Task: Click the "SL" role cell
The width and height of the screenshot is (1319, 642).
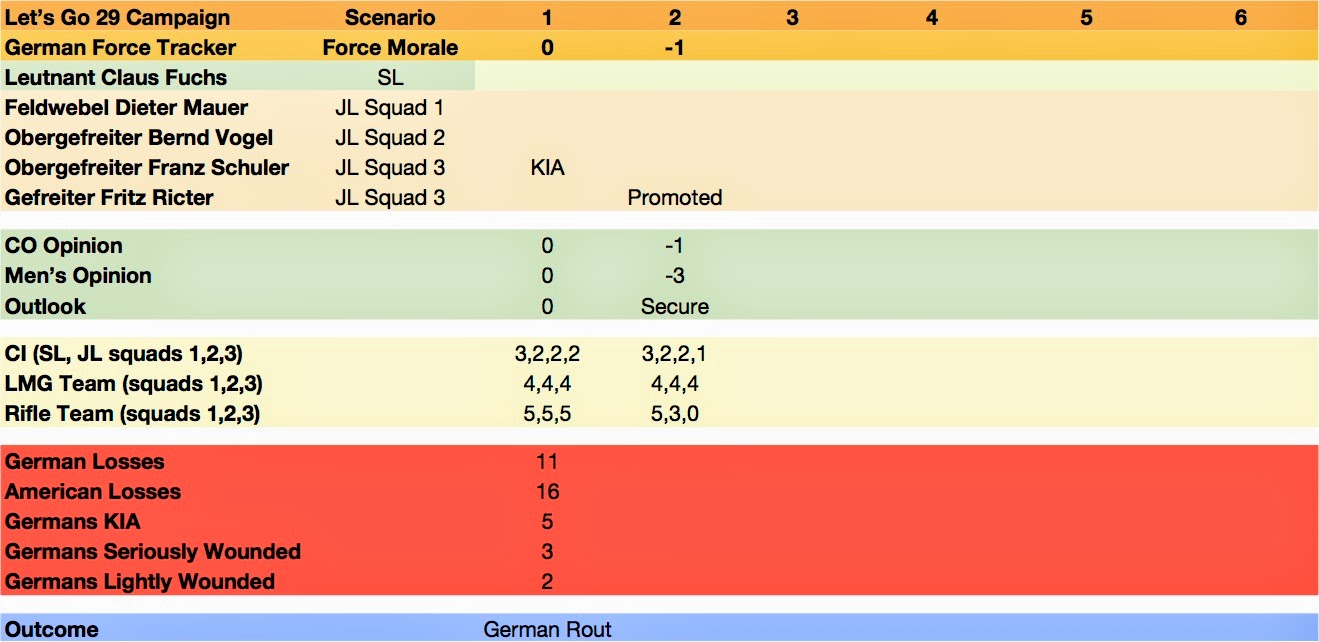Action: click(390, 77)
